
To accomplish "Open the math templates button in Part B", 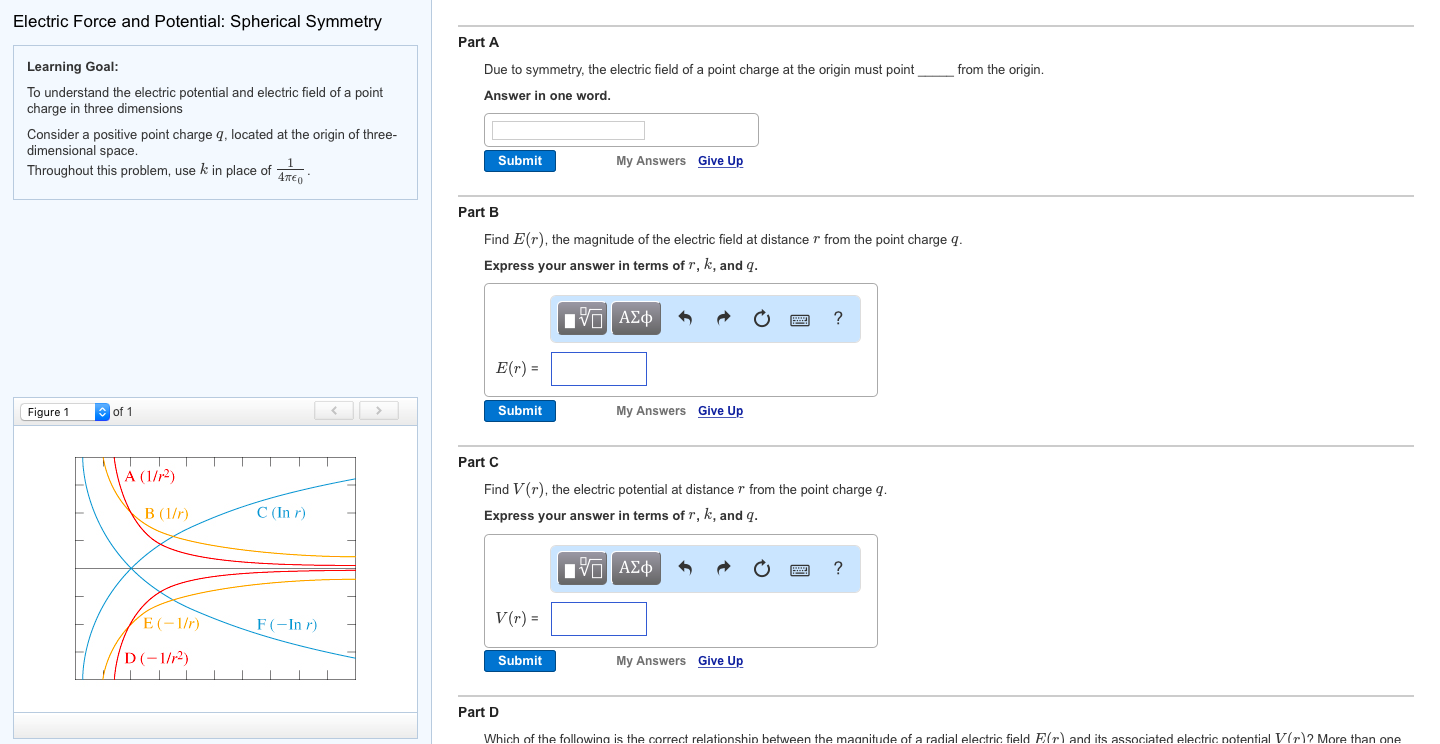I will click(x=583, y=318).
